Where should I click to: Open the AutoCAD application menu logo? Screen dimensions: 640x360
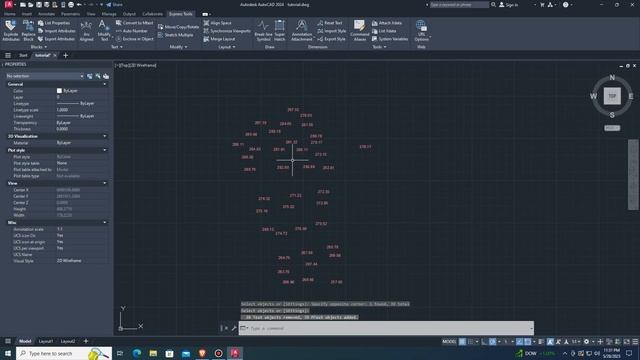pyautogui.click(x=8, y=4)
